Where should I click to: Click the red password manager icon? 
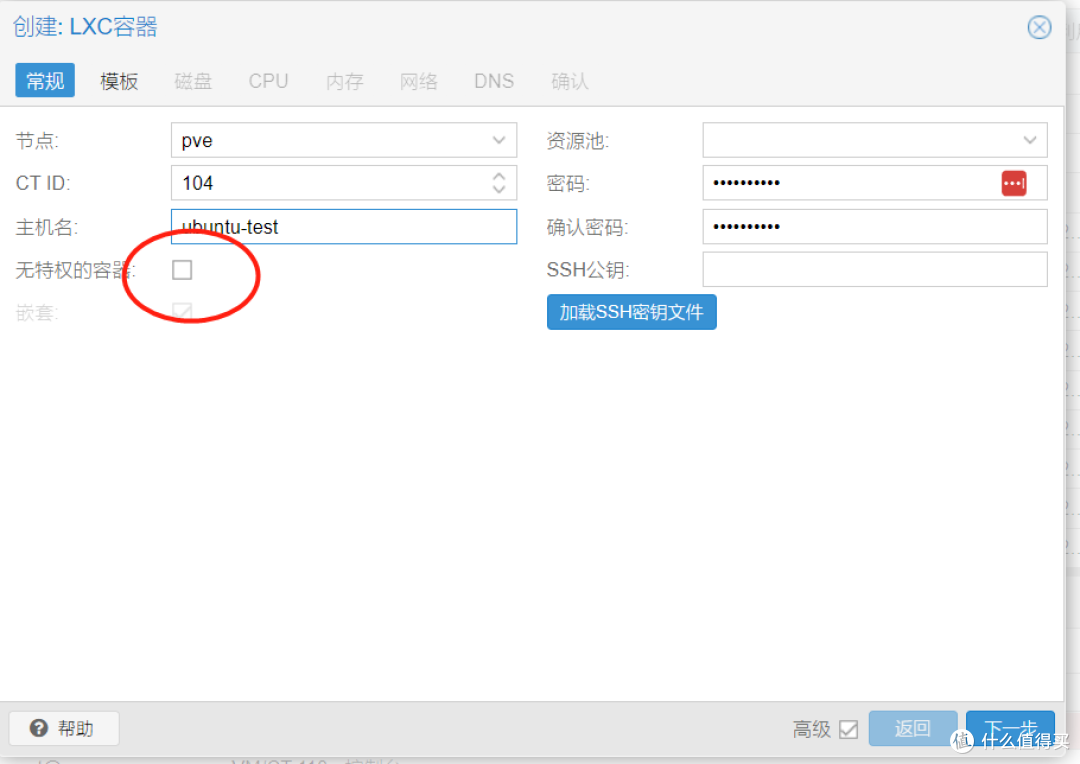(1013, 183)
